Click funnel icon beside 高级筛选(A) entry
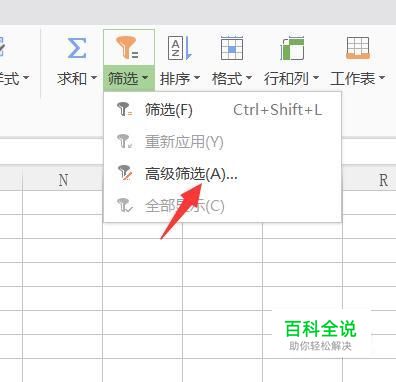The width and height of the screenshot is (396, 382). pos(125,173)
